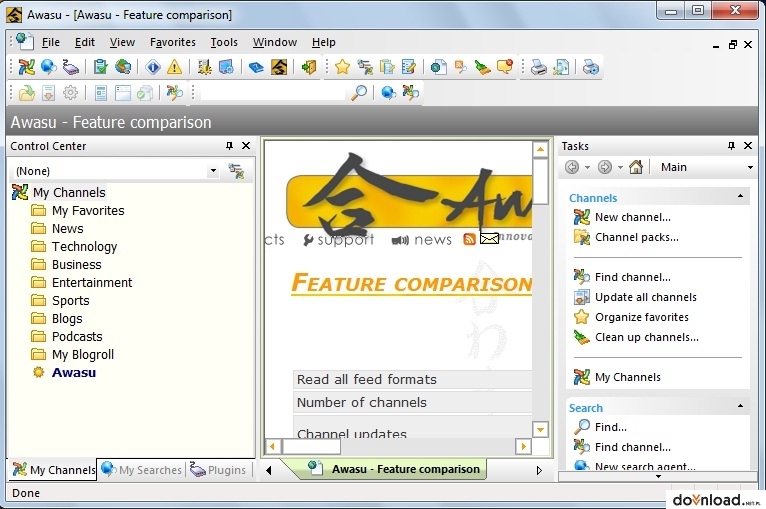
Task: Collapse the Search section in Tasks
Action: 741,406
